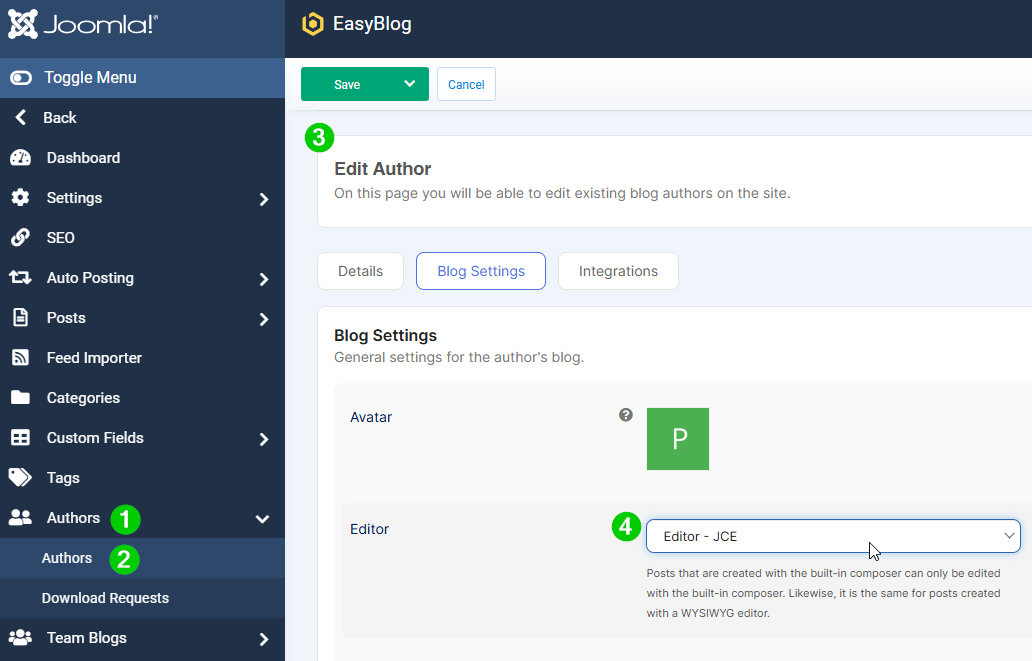Expand the Settings submenu chevron
Viewport: 1032px width, 661px height.
tap(264, 199)
